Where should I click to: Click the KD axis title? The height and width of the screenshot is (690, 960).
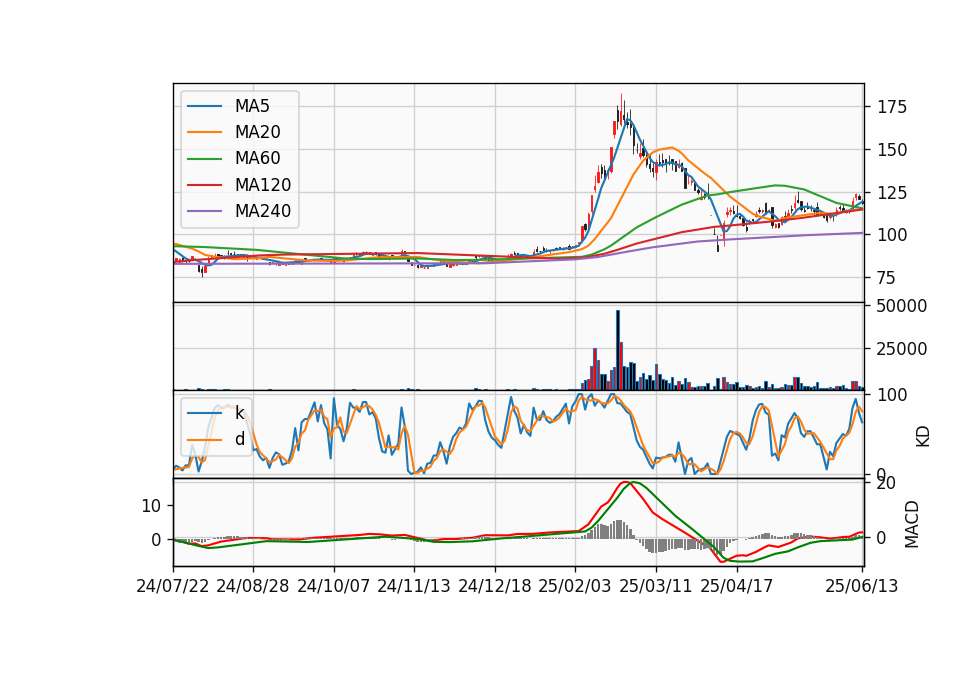[923, 437]
